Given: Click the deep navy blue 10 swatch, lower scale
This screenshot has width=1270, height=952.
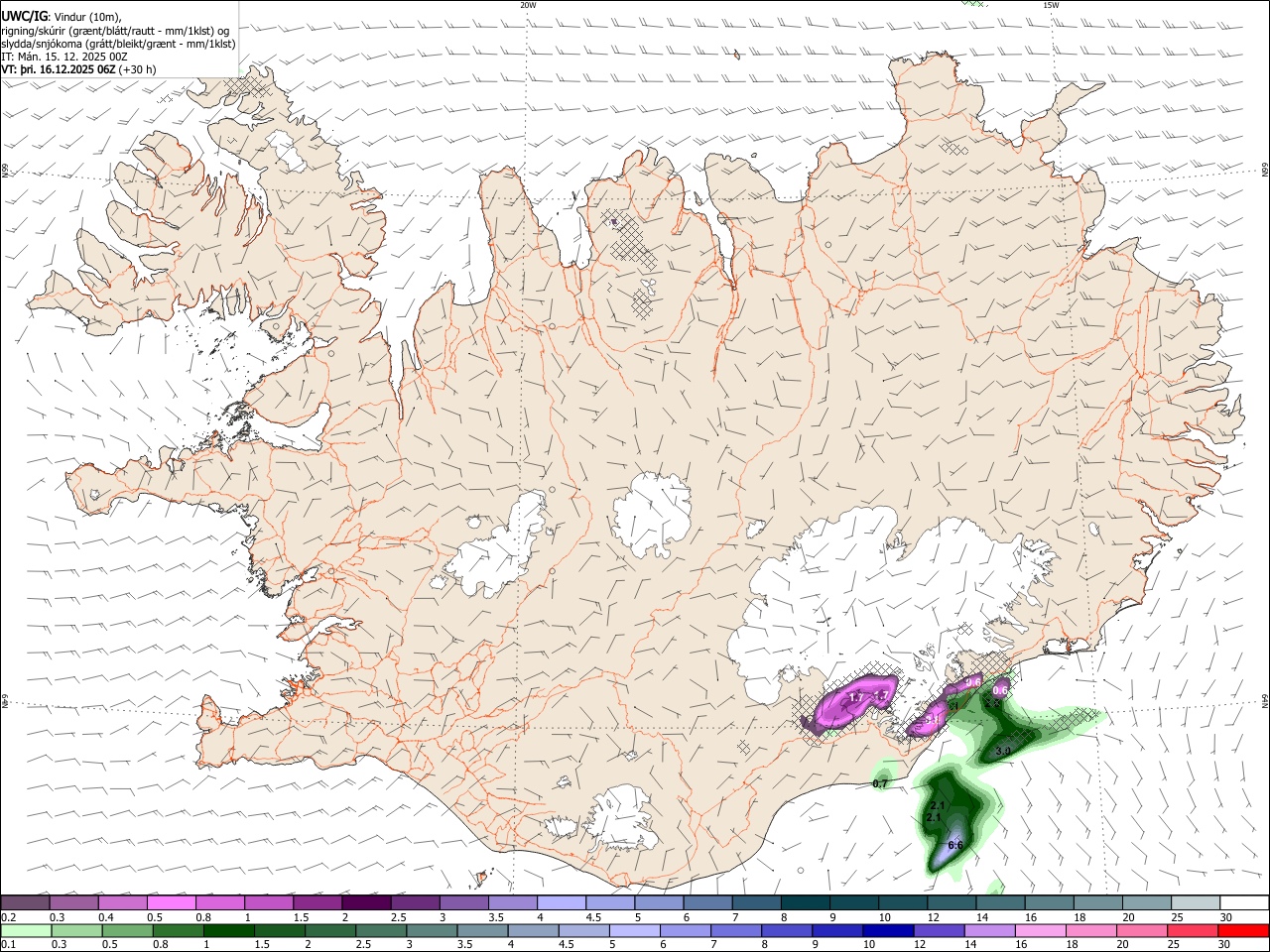Looking at the screenshot, I should point(888,931).
